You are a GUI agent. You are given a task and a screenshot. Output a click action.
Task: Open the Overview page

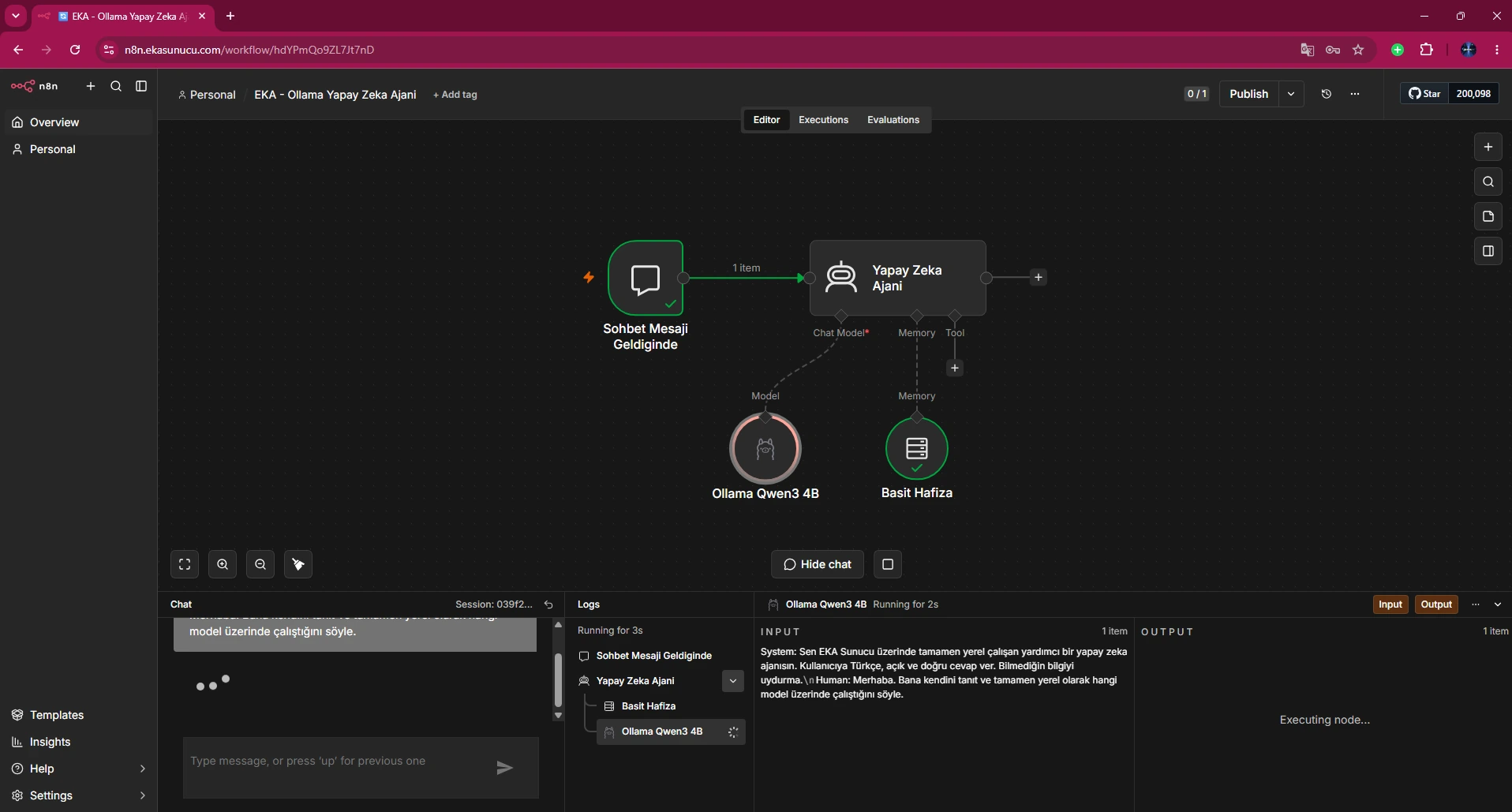pyautogui.click(x=77, y=122)
